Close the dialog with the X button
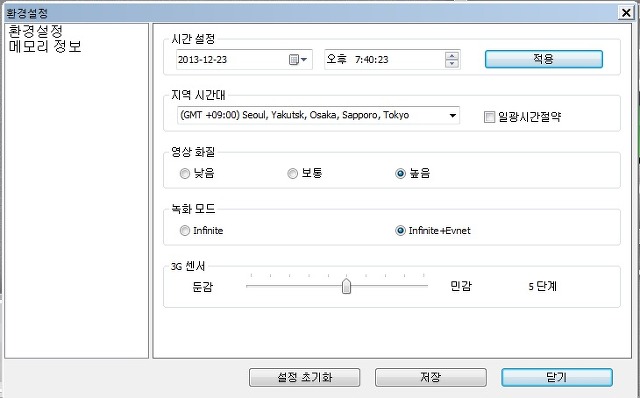 [626, 13]
